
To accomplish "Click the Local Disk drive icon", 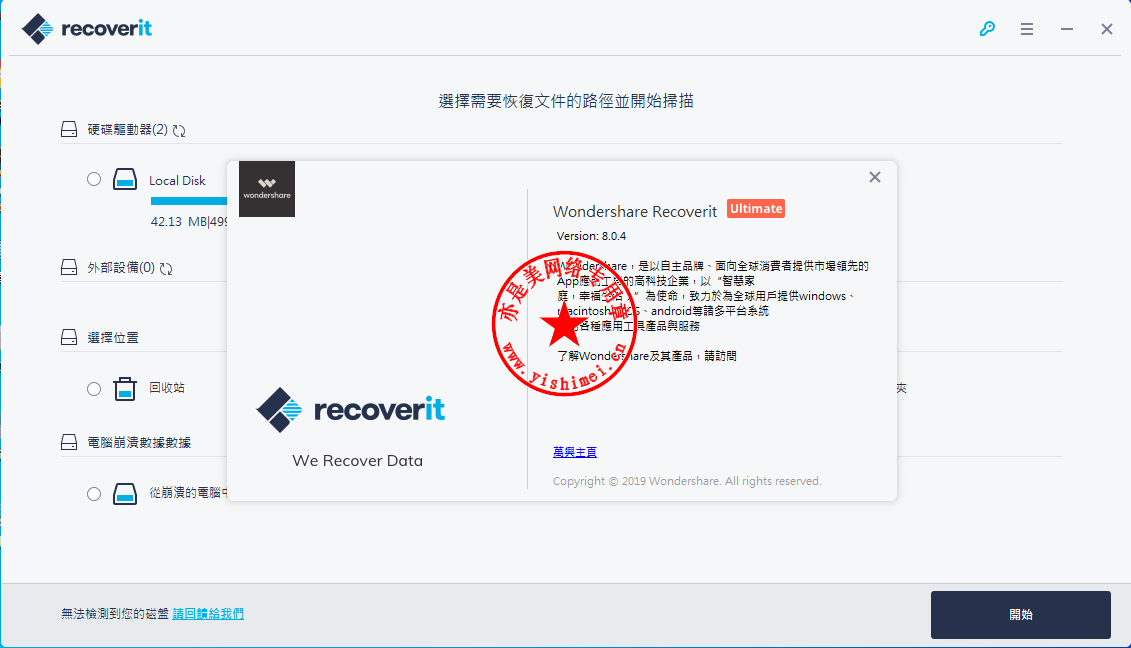I will click(x=125, y=179).
